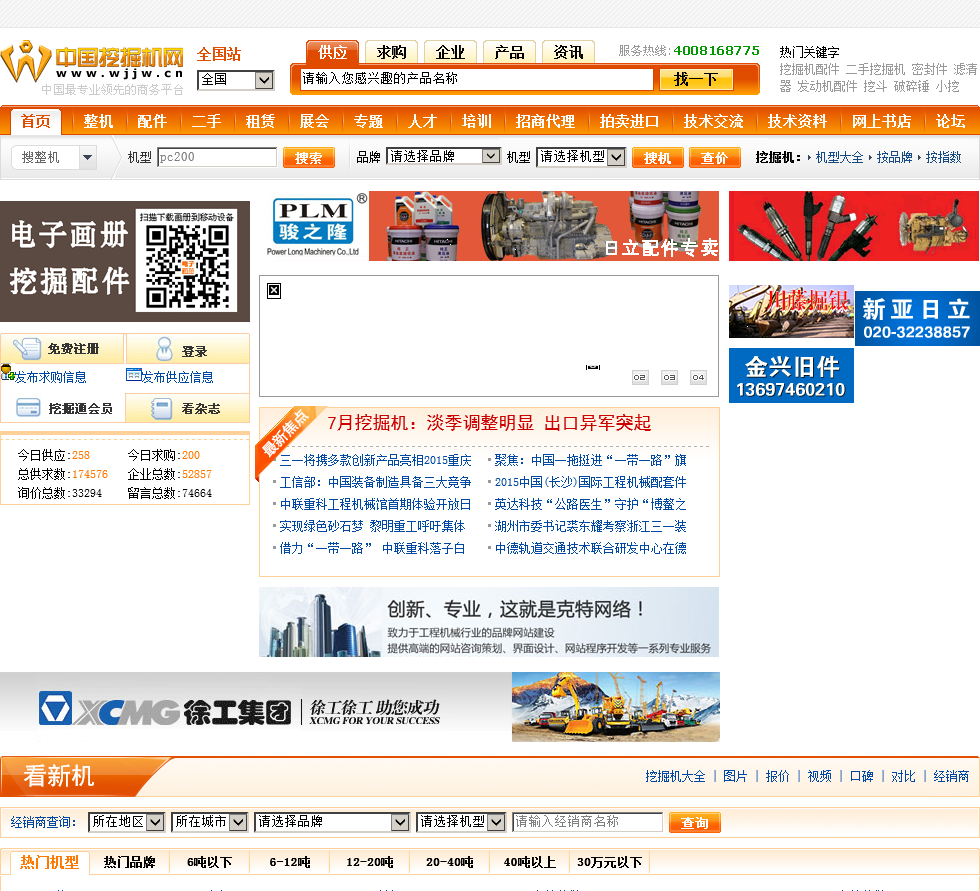Click the broken image icon in slideshow
Screen dimensions: 980x891
coord(274,291)
